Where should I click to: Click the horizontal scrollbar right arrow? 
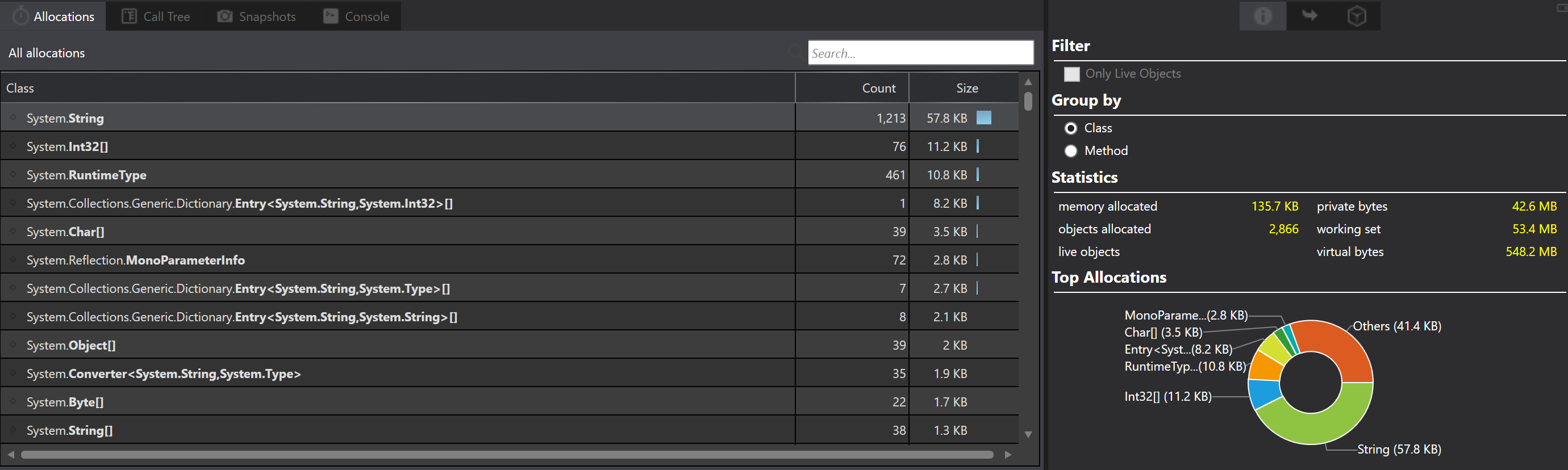[x=1008, y=455]
